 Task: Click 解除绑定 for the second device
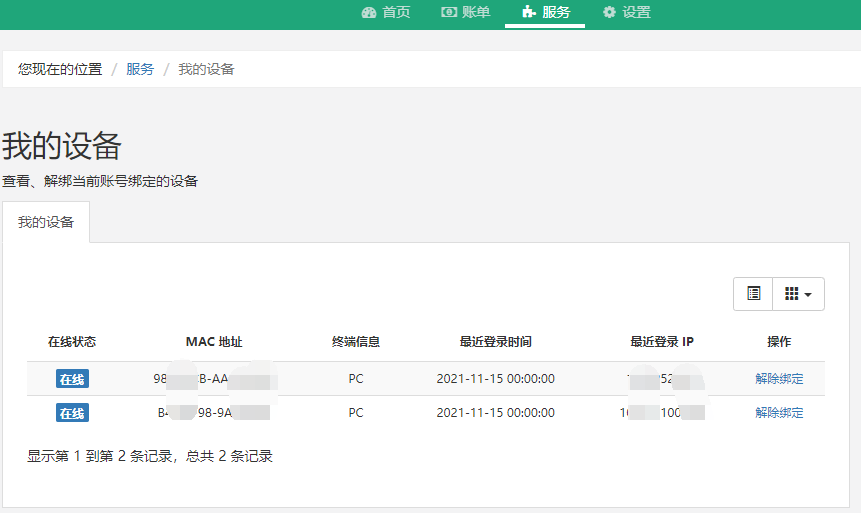pos(779,413)
